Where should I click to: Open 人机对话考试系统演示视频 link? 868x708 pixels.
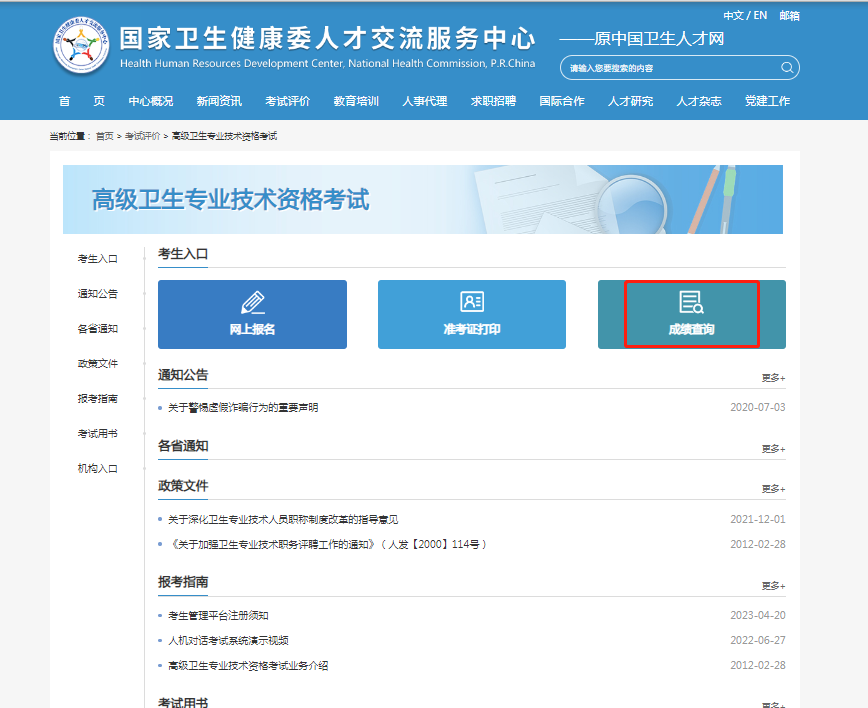click(x=228, y=640)
